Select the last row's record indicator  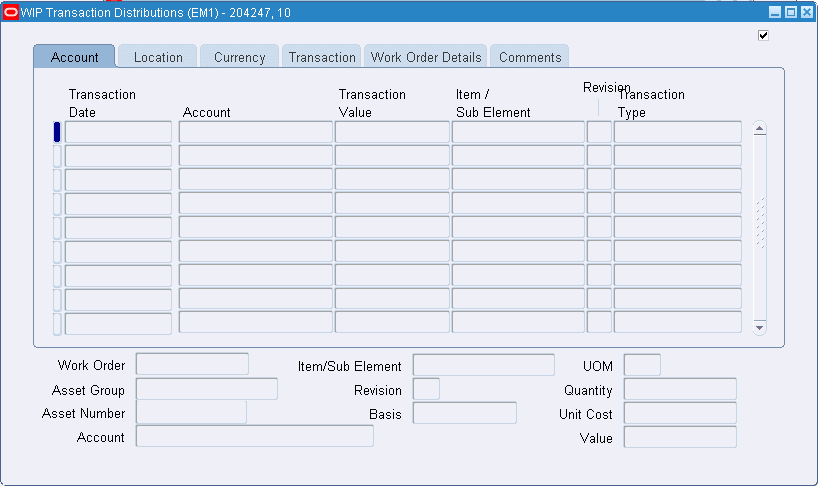coord(57,324)
